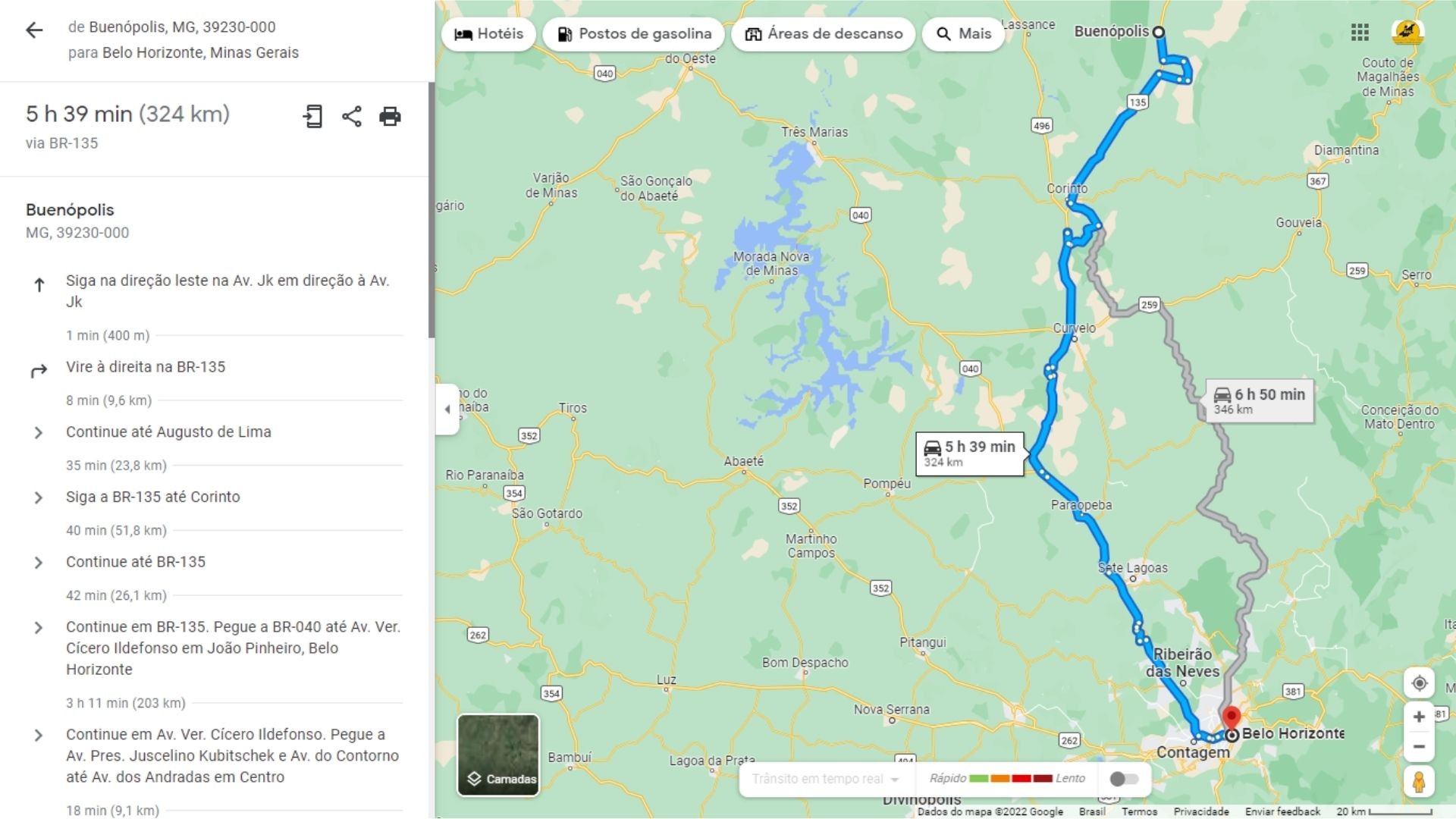Click the share route icon
This screenshot has width=1456, height=819.
point(351,116)
